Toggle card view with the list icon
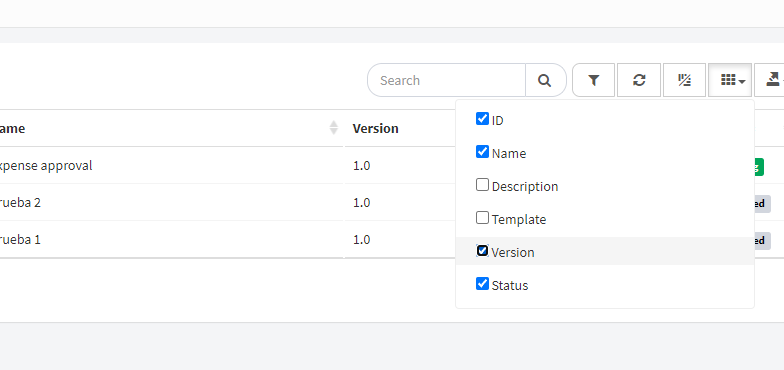Screen dimensions: 784x370 [684, 80]
